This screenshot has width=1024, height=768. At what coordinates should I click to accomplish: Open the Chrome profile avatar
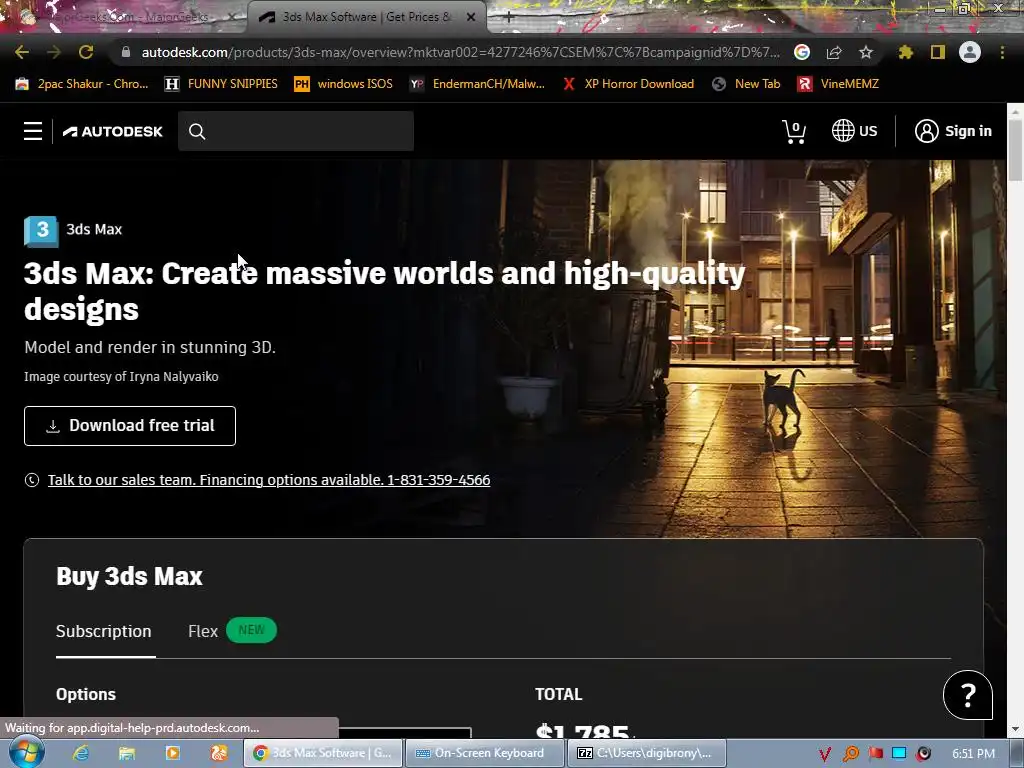coord(970,52)
